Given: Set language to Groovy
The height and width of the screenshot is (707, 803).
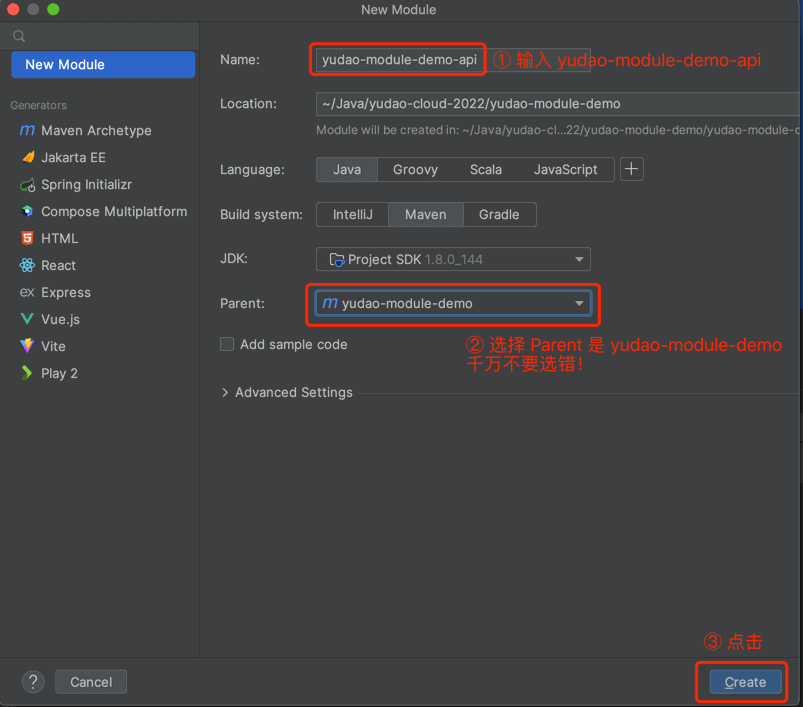Looking at the screenshot, I should tap(415, 169).
